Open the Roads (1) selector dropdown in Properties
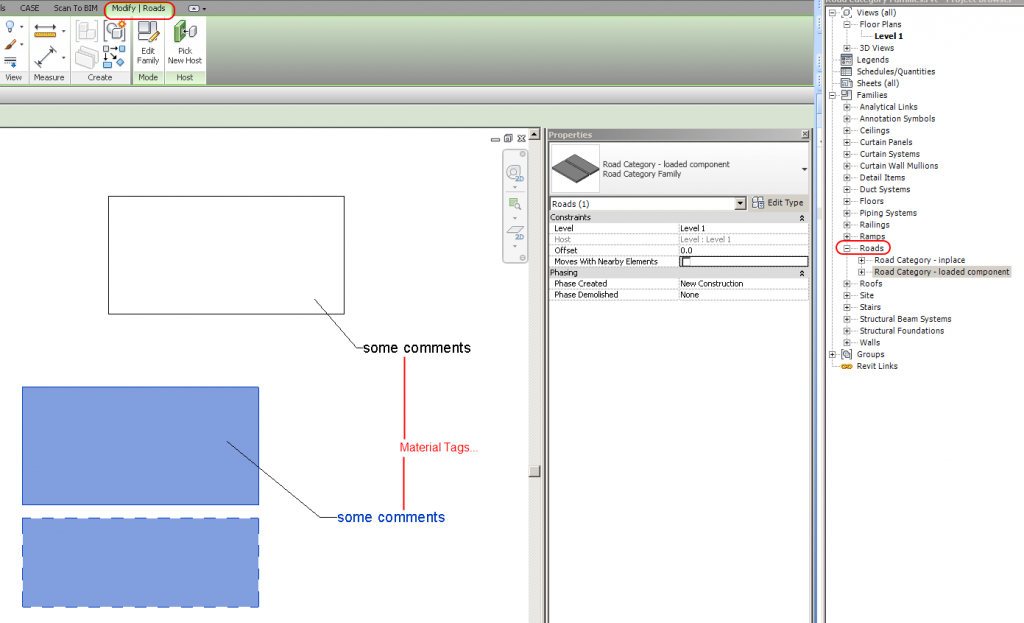This screenshot has height=623, width=1024. click(x=739, y=202)
